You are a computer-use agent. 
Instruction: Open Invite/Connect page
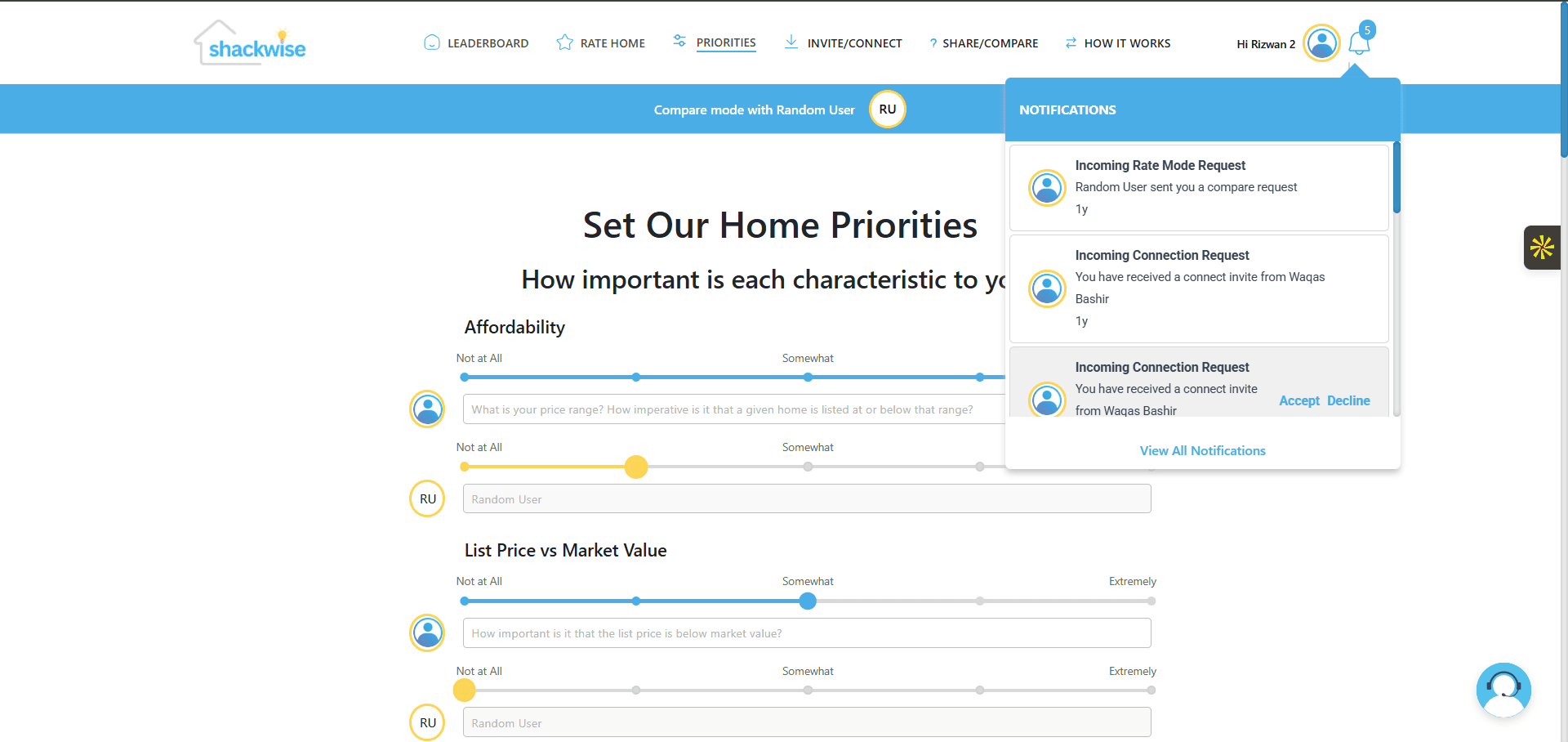click(x=854, y=43)
